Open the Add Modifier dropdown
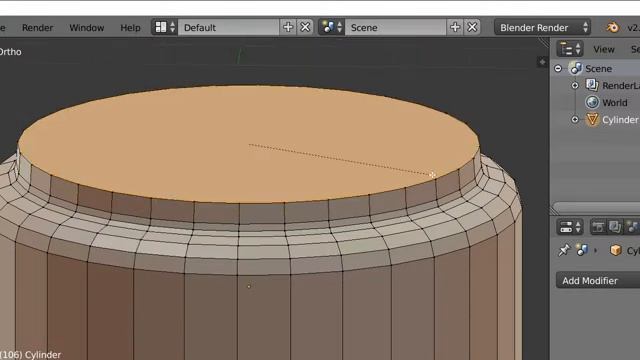Image resolution: width=640 pixels, height=360 pixels. click(598, 281)
